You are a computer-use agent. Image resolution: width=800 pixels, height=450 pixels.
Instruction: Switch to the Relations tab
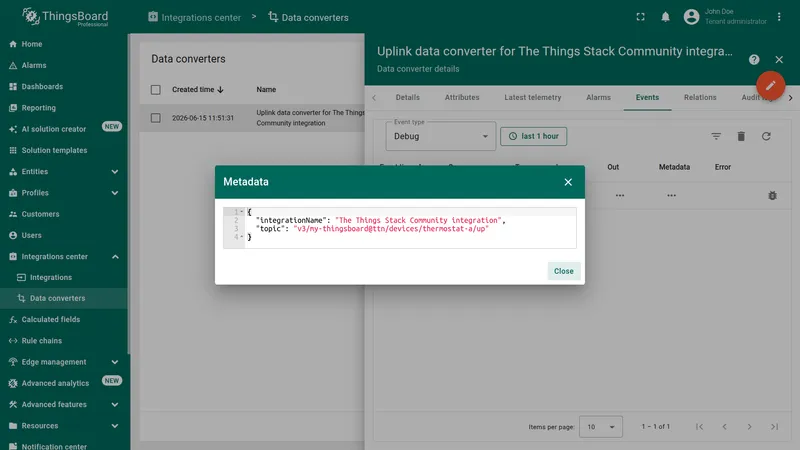[x=700, y=97]
